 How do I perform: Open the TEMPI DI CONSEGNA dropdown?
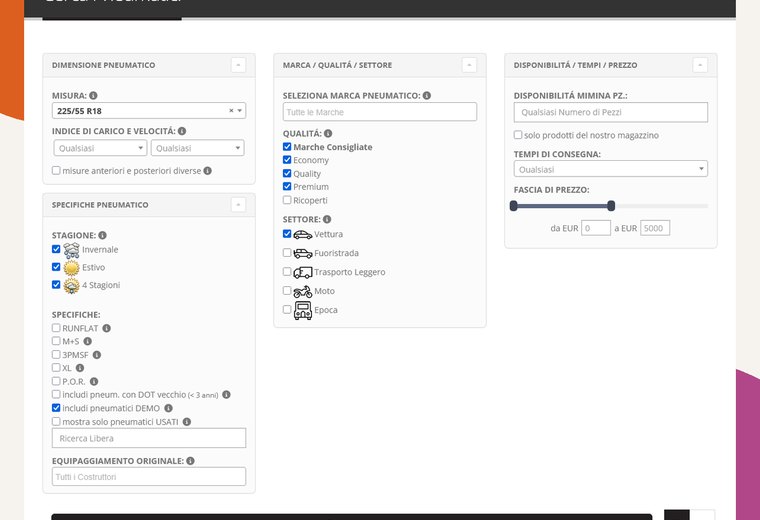coord(611,169)
